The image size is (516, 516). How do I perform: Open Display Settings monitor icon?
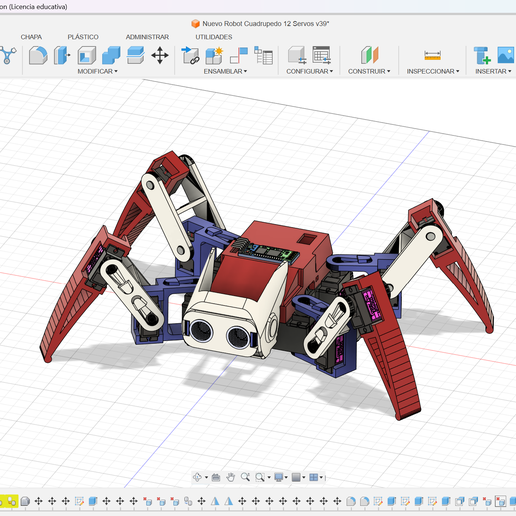(x=279, y=477)
